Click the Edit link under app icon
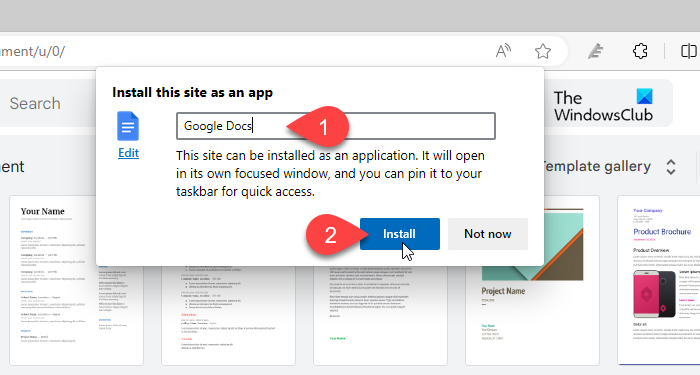 [128, 153]
